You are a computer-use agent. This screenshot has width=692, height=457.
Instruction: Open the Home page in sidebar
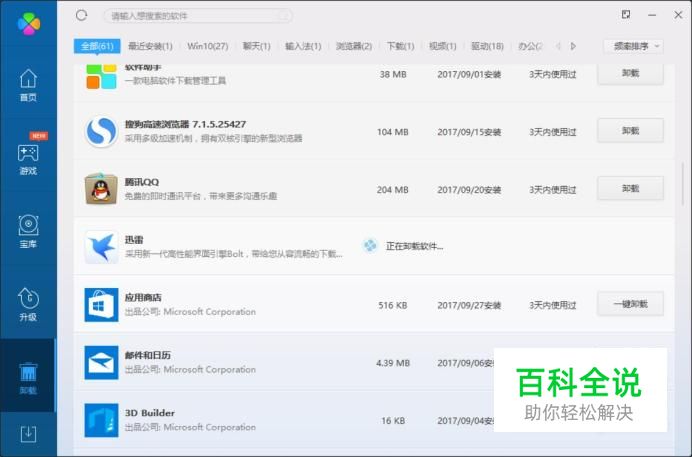pos(28,85)
